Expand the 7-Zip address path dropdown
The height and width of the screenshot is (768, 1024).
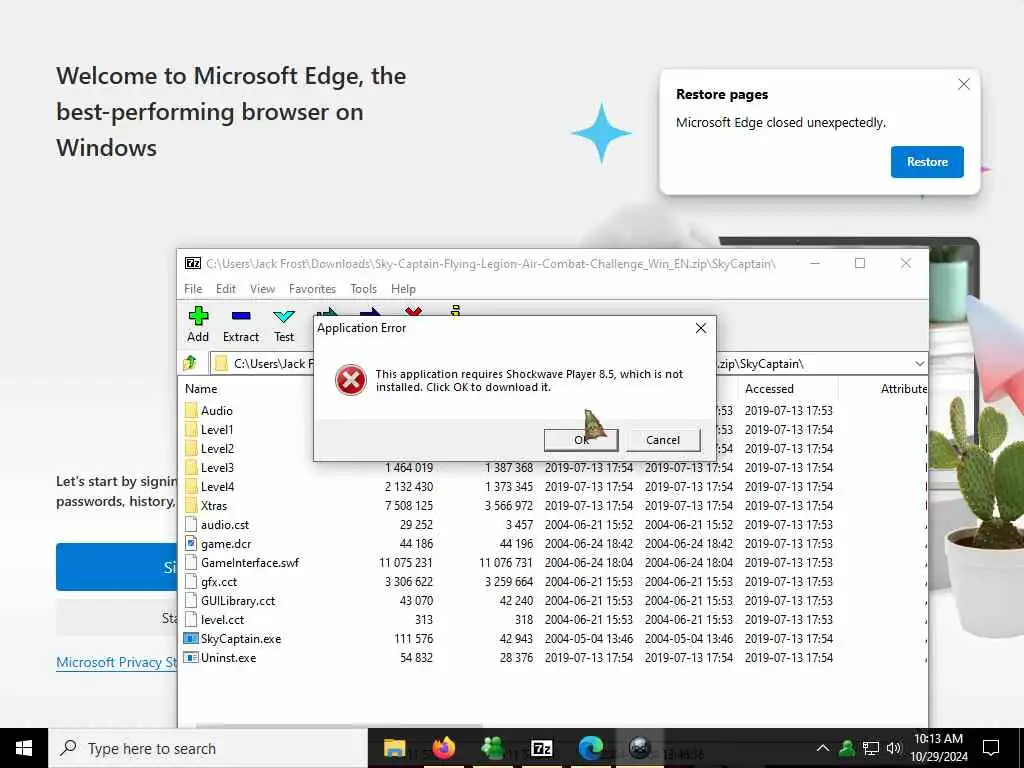pyautogui.click(x=919, y=363)
